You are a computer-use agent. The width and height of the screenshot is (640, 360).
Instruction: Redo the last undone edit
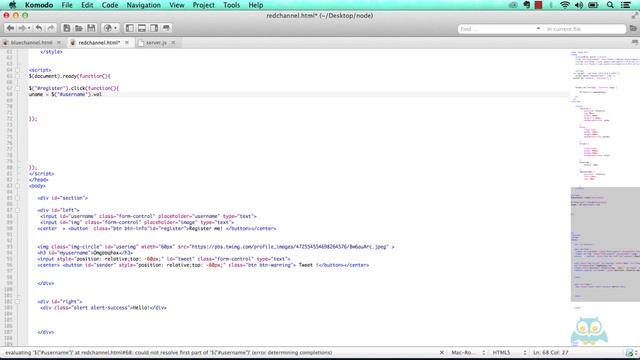pos(51,28)
